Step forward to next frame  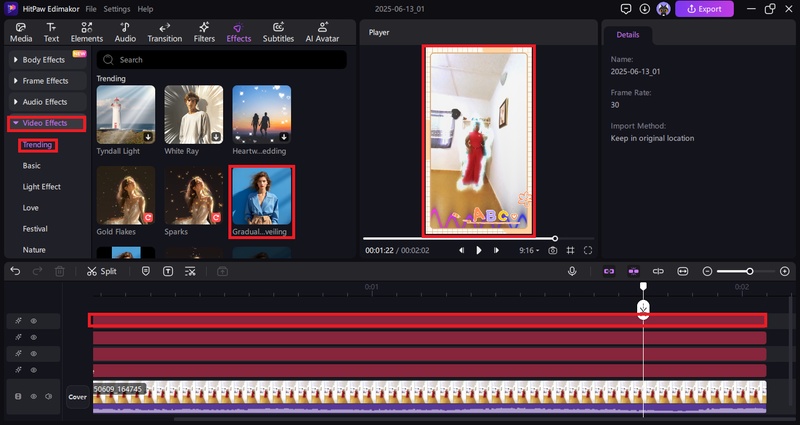click(496, 251)
